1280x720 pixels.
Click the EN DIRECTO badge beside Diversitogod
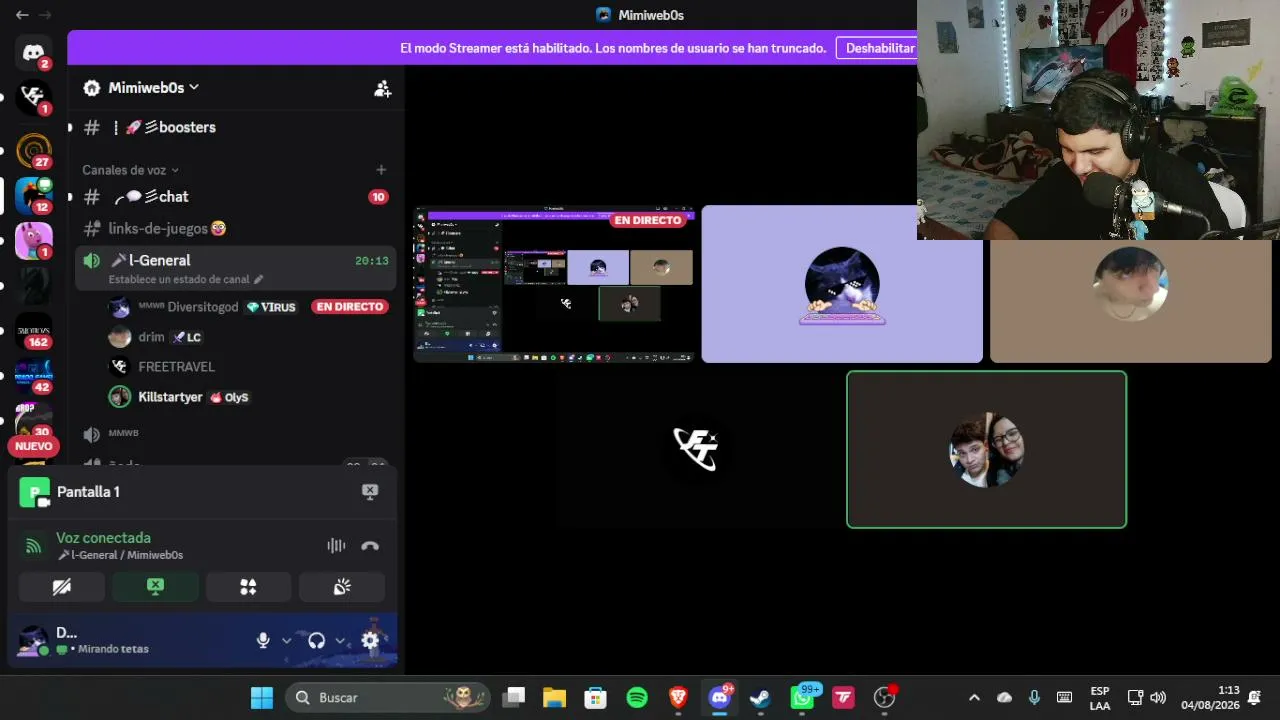(349, 307)
